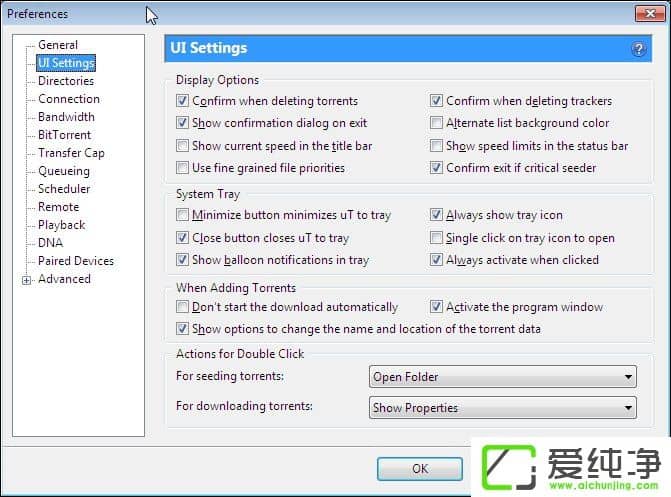671x497 pixels.
Task: Close the Preferences window
Action: 650,13
